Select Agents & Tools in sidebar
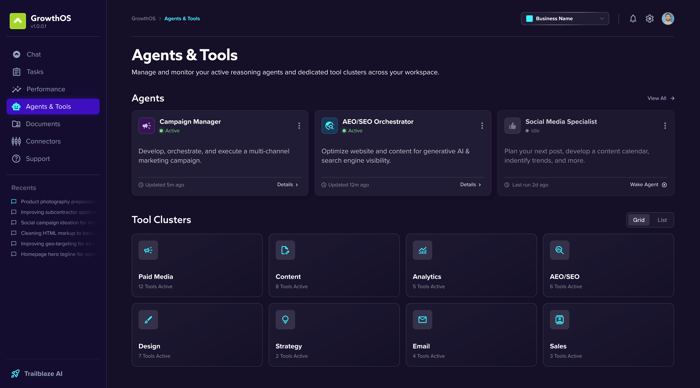 click(x=53, y=107)
